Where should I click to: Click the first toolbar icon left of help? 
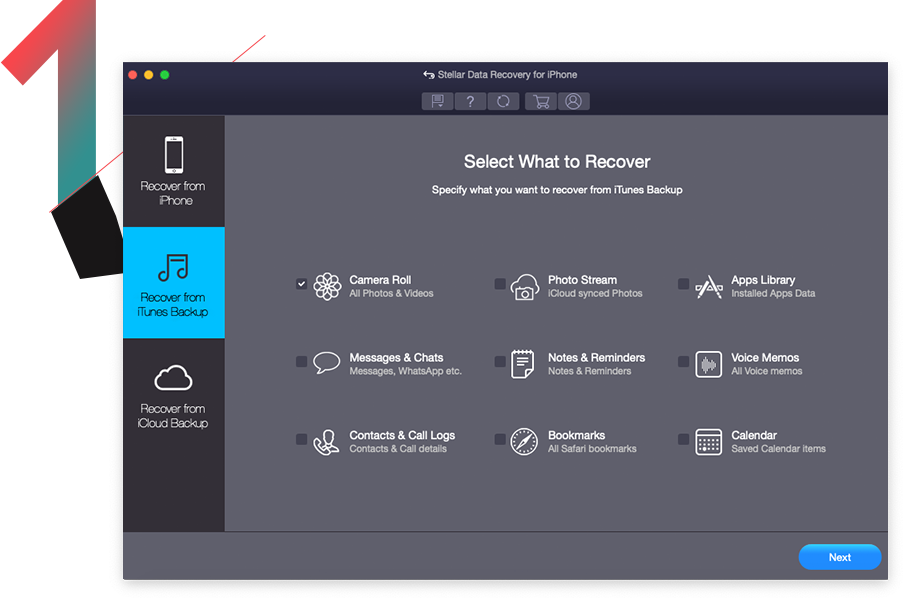coord(437,101)
